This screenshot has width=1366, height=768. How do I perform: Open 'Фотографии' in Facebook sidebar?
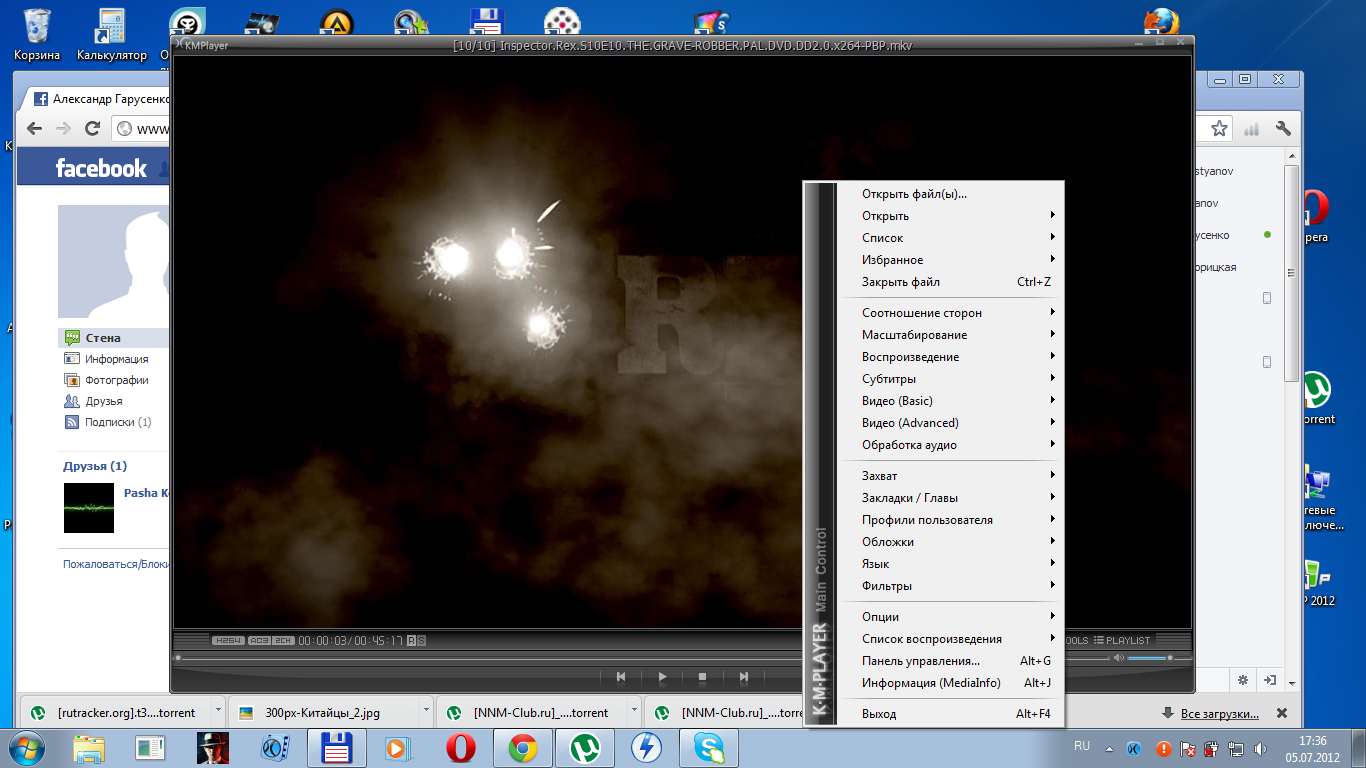[116, 380]
